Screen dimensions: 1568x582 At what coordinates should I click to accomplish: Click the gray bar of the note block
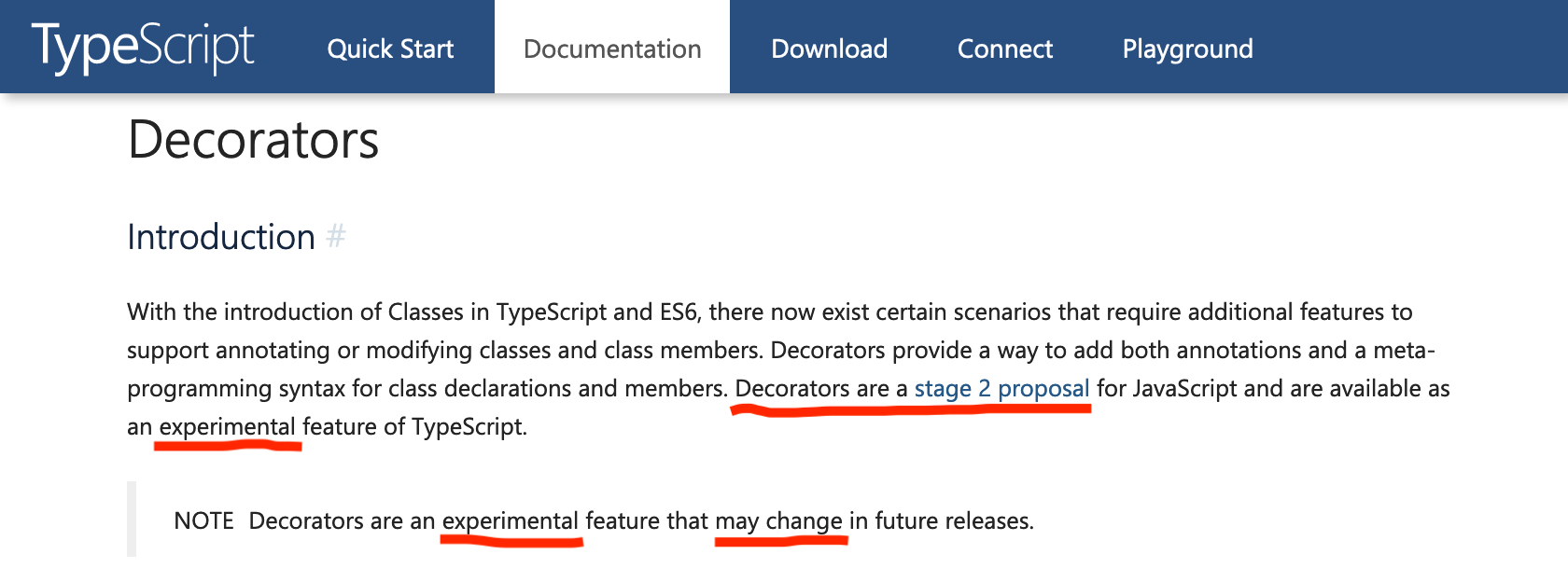tap(132, 520)
